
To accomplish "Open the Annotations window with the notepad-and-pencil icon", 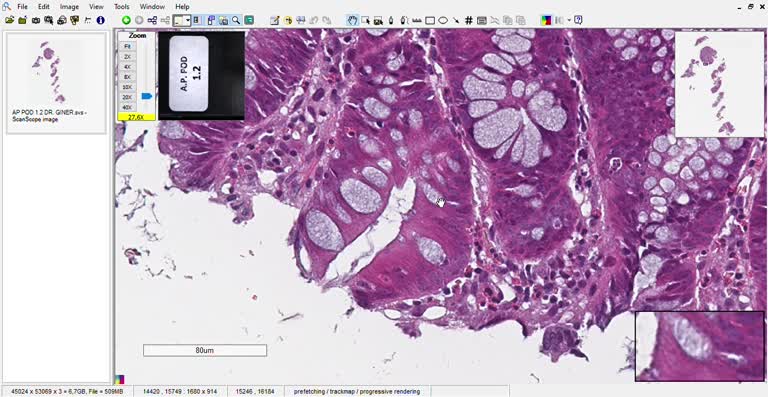I will tap(275, 20).
